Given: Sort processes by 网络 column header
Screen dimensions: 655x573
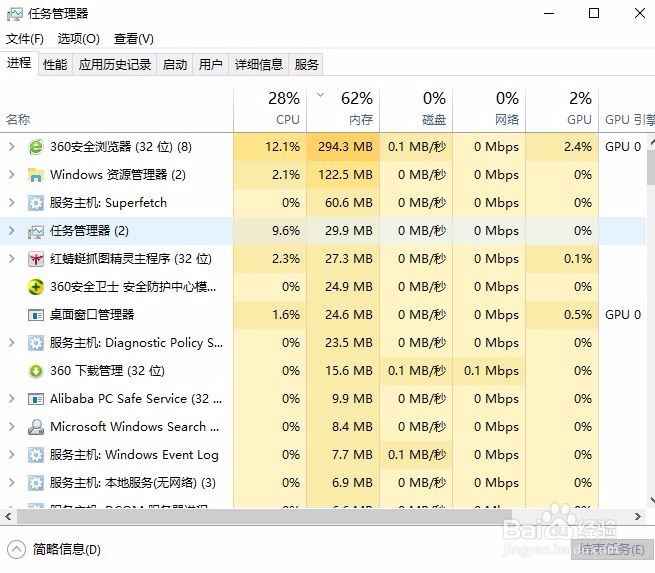Looking at the screenshot, I should [489, 109].
